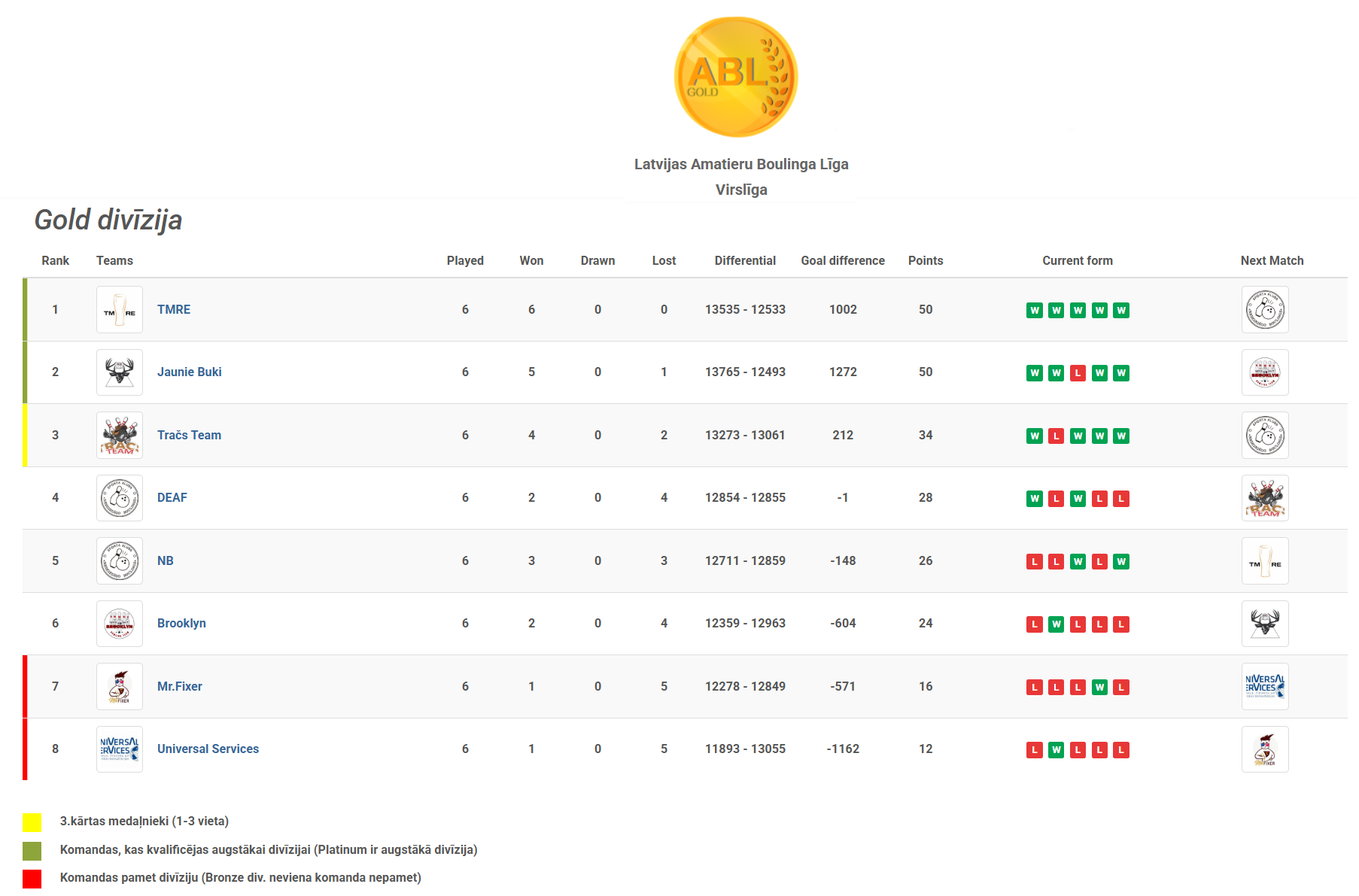Click TMRE team logo in Teams column
1359x896 pixels.
coord(120,310)
